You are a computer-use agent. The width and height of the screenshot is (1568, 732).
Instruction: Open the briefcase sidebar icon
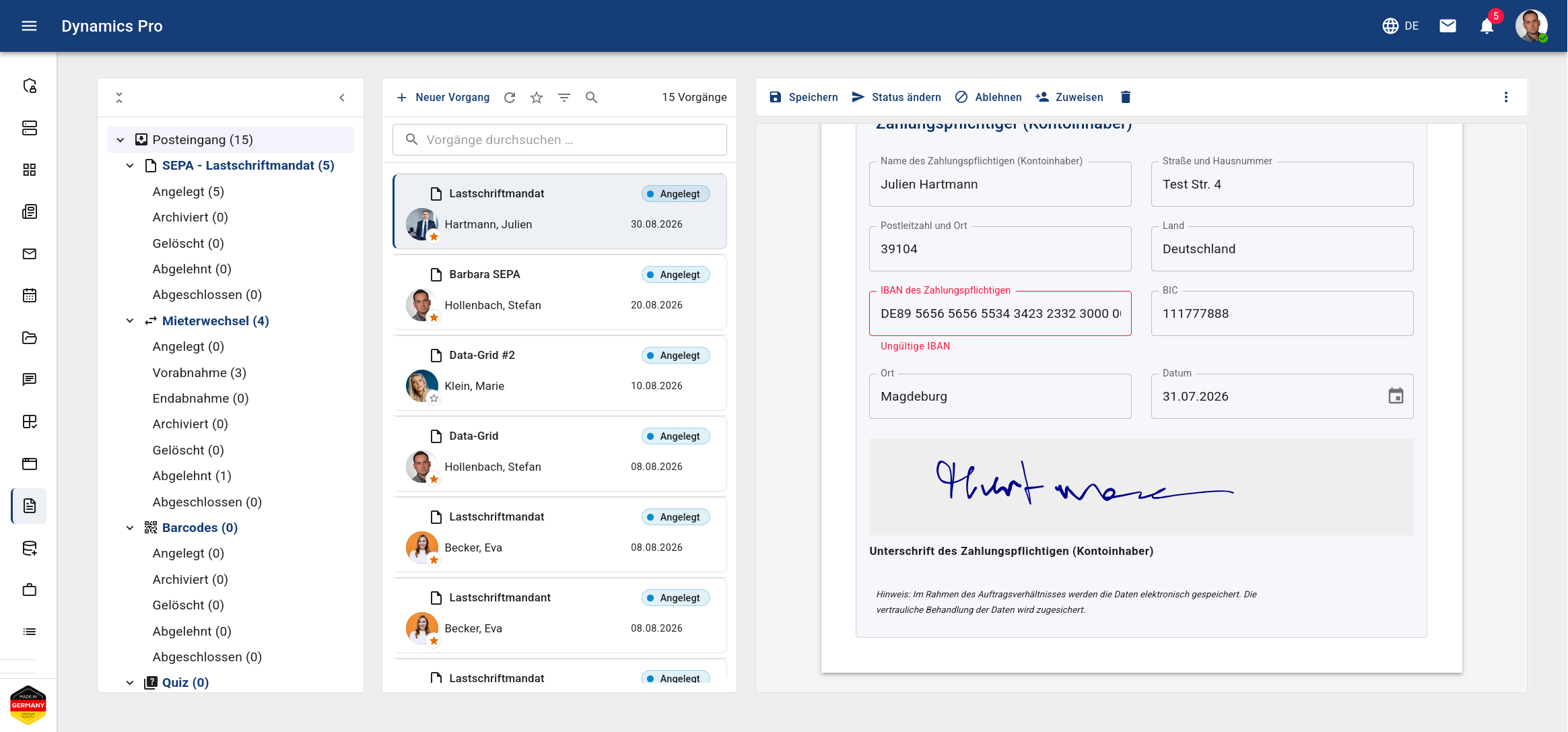coord(29,590)
